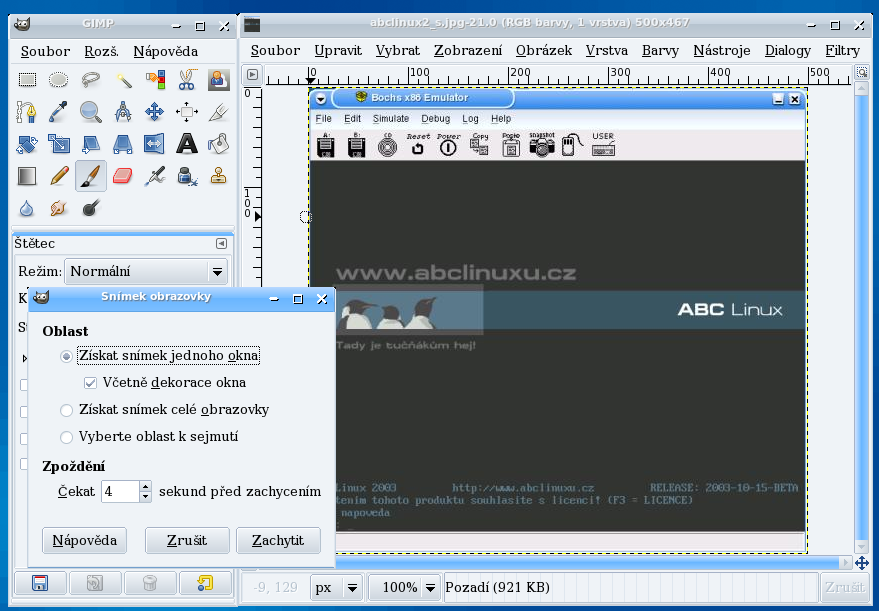
Task: Select the Bucket Fill tool
Action: (x=219, y=144)
